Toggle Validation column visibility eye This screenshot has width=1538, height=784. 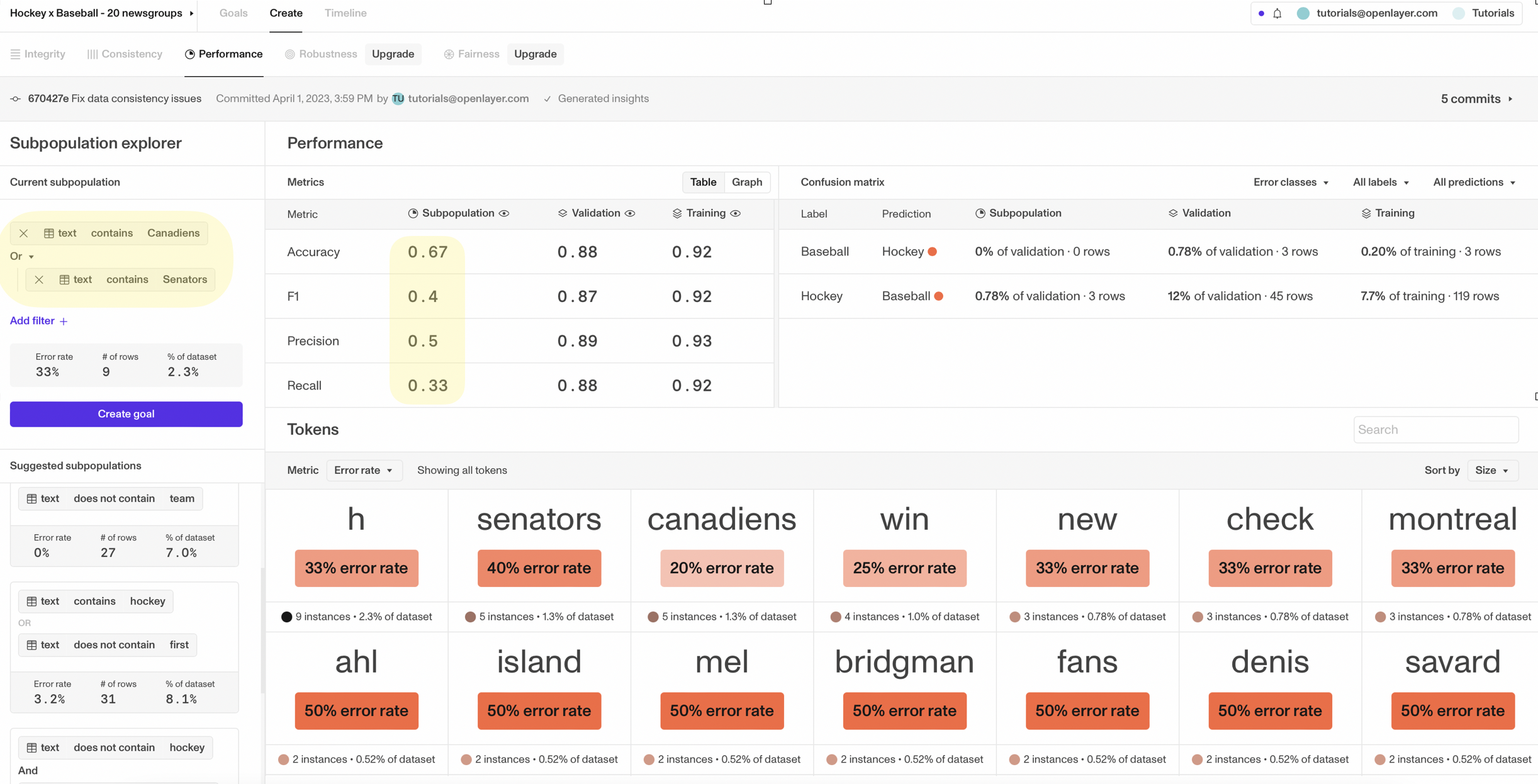coord(630,213)
